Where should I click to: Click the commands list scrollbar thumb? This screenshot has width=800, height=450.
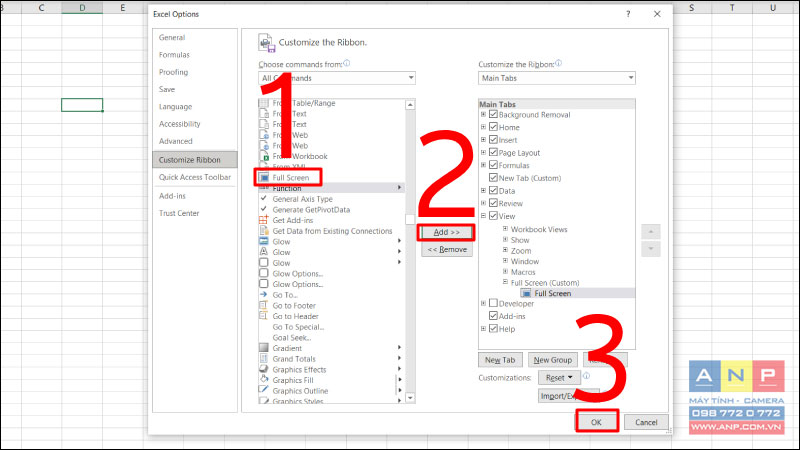[410, 219]
